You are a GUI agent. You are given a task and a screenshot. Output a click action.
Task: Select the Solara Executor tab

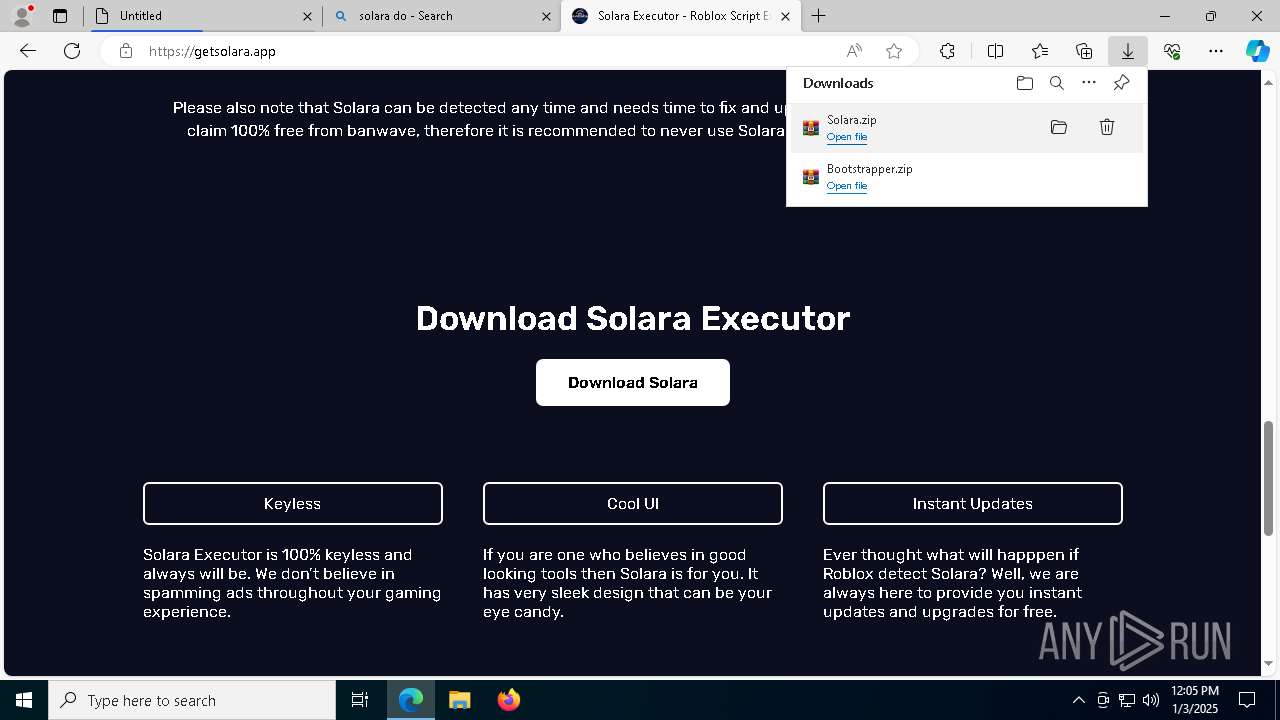pyautogui.click(x=681, y=16)
